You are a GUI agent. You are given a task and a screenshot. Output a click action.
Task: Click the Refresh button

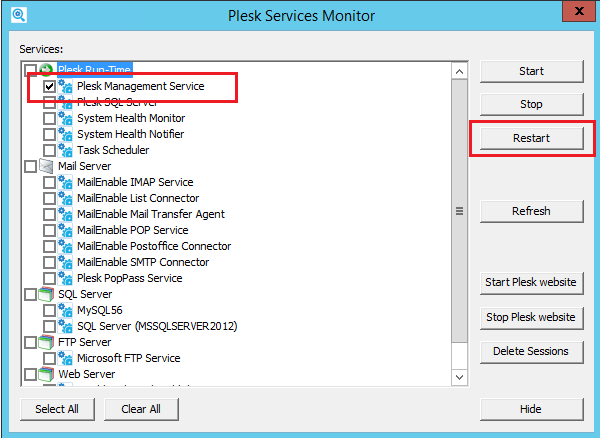coord(531,211)
